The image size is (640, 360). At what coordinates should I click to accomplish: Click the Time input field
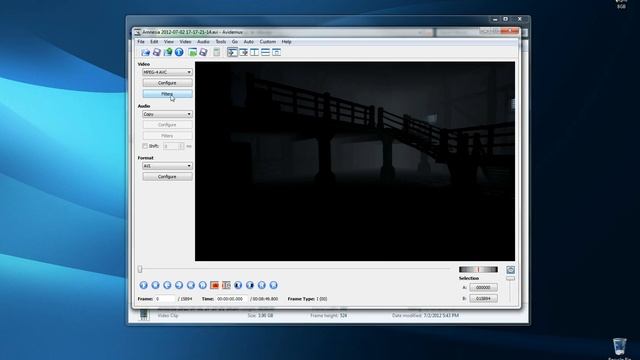(x=231, y=299)
